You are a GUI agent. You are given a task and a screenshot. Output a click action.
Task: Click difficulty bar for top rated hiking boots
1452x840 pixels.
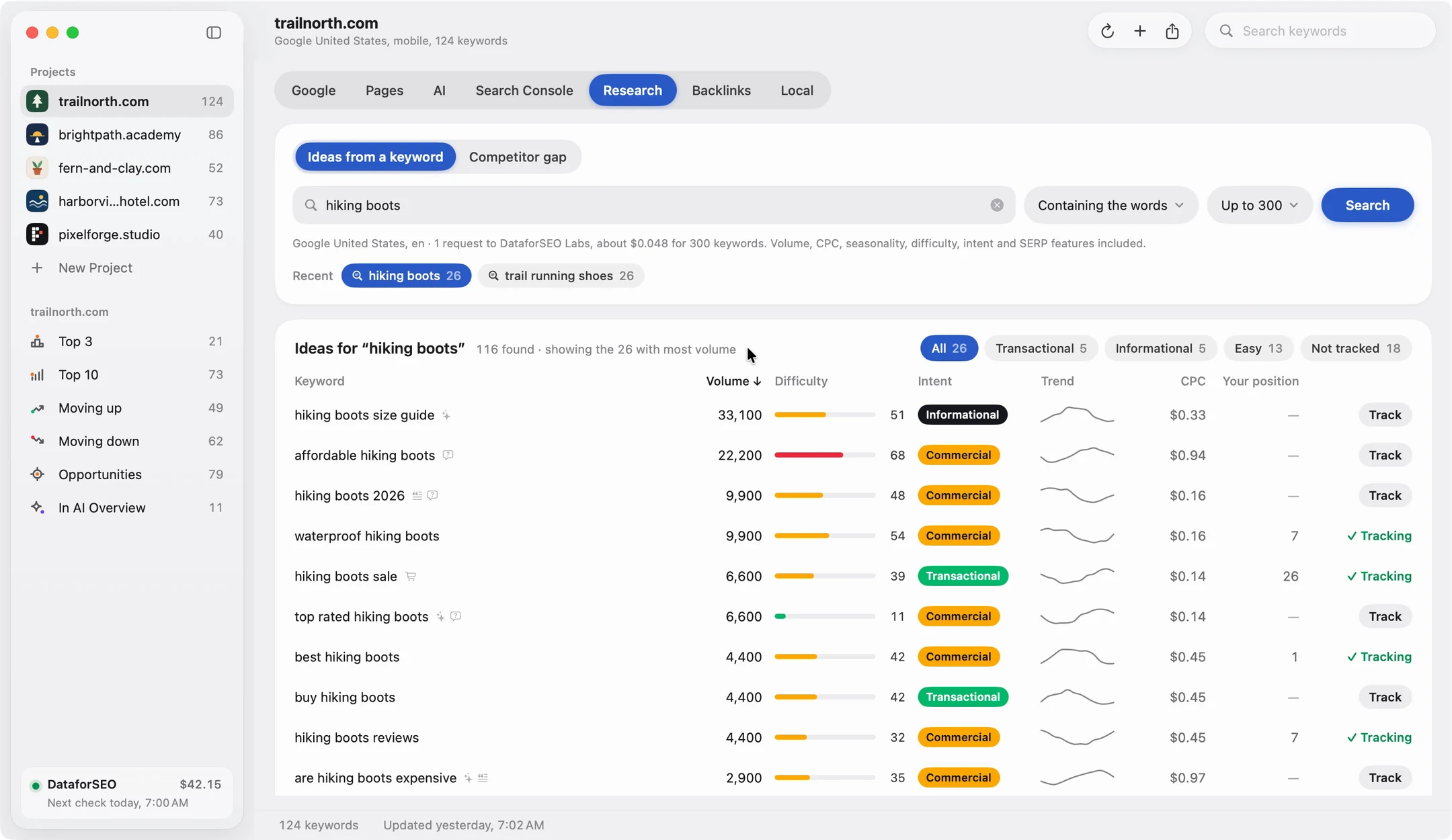pyautogui.click(x=825, y=616)
